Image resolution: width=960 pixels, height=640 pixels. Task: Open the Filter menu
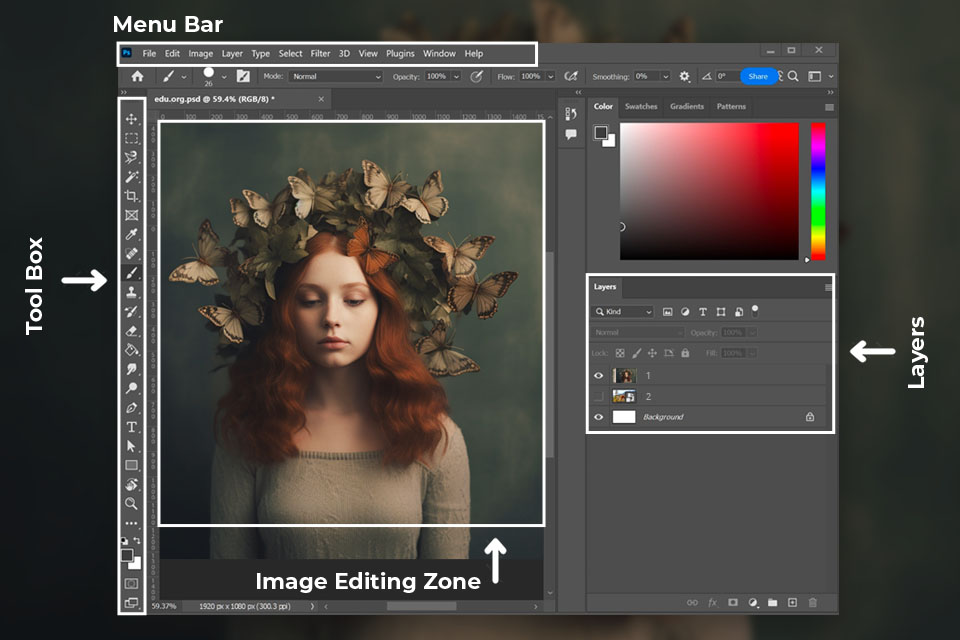click(x=320, y=53)
